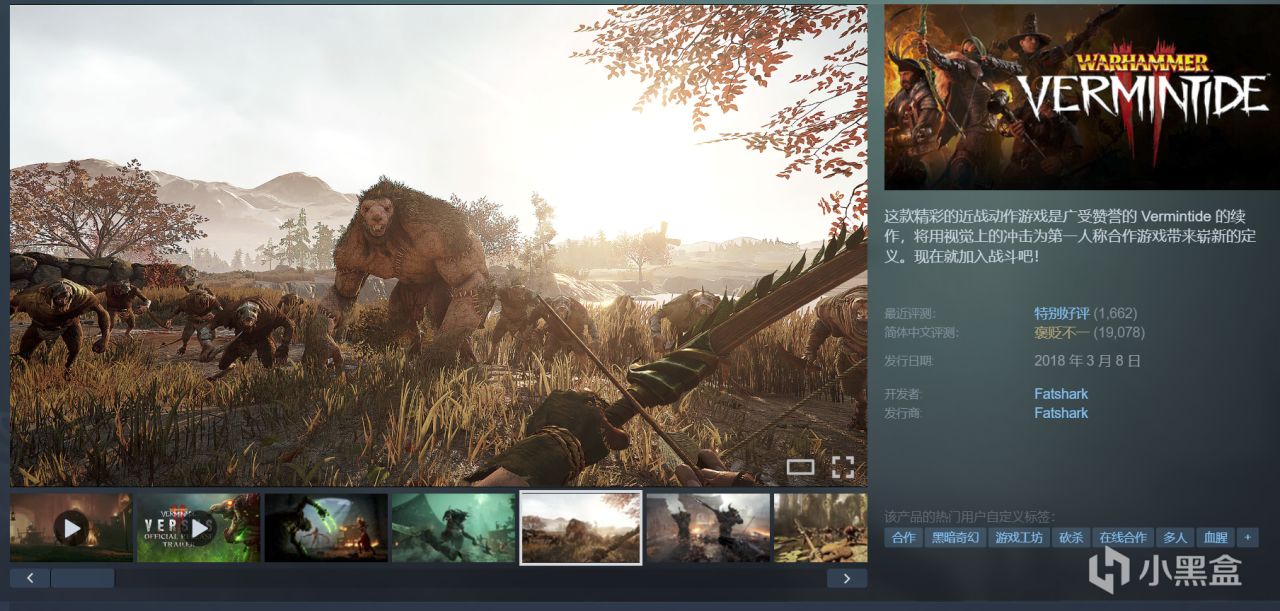This screenshot has height=611, width=1280.
Task: Click the main gameplay screenshot
Action: [x=438, y=246]
